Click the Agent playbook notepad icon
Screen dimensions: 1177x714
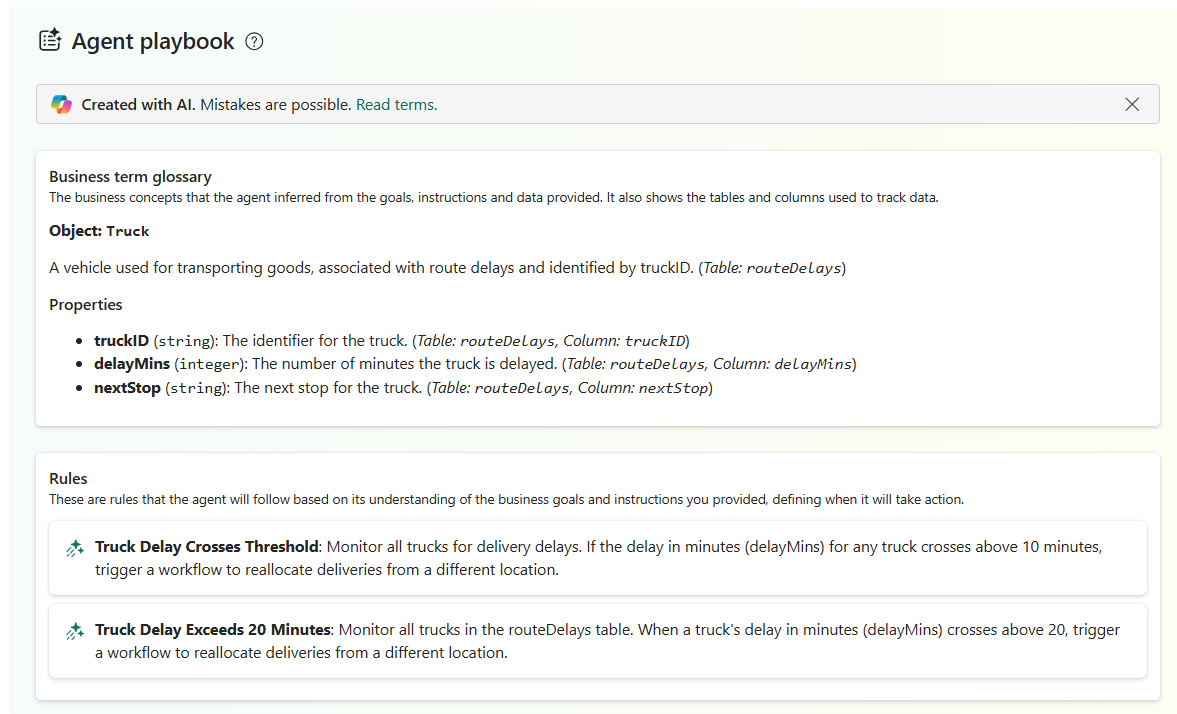[x=50, y=40]
